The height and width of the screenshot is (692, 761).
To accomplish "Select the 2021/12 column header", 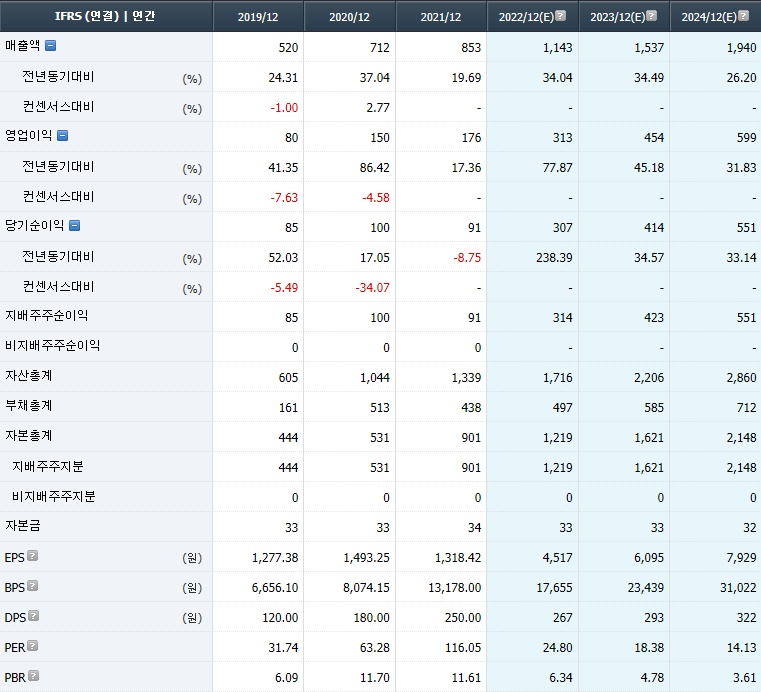I will 441,17.
